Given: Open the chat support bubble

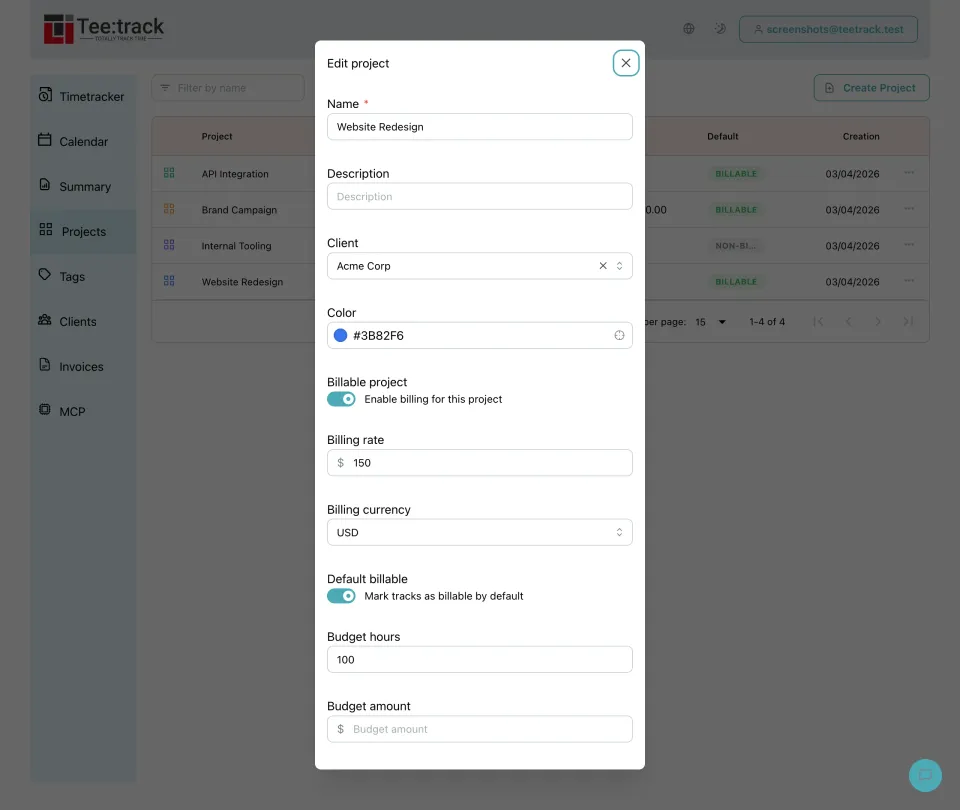Looking at the screenshot, I should (925, 775).
